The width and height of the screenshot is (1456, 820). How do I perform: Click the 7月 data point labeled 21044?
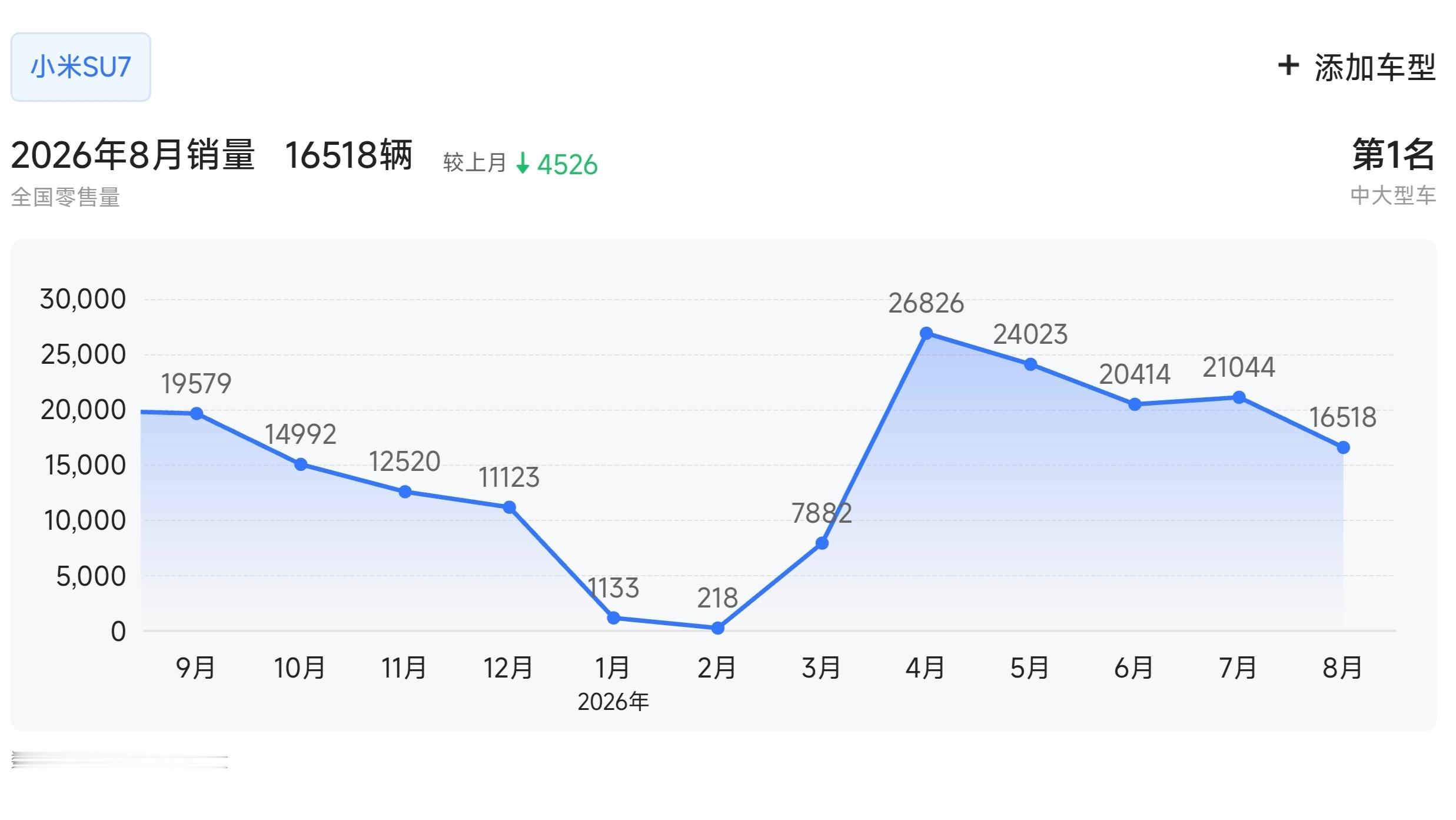pyautogui.click(x=1239, y=398)
